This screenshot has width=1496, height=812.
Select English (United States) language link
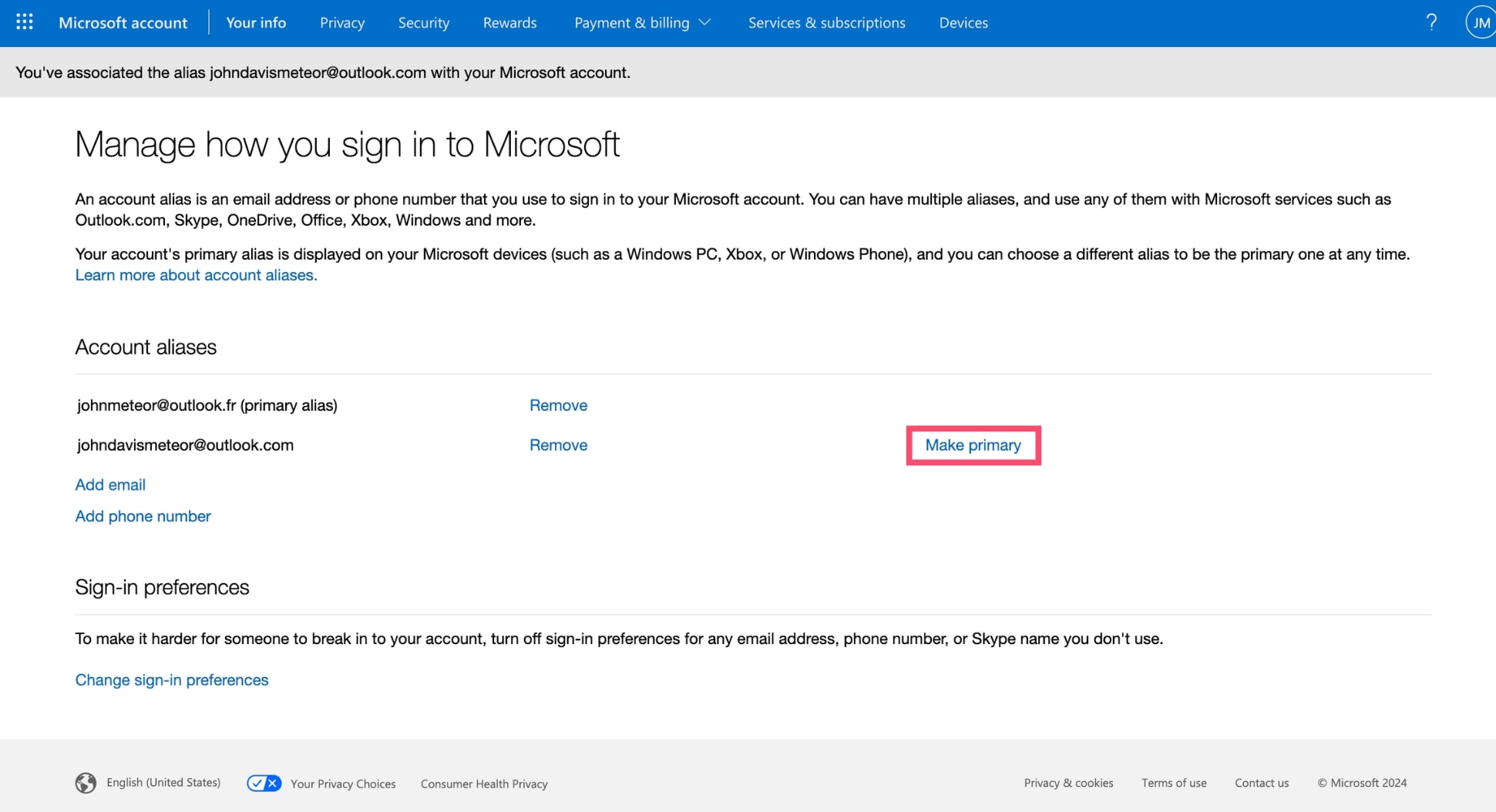(163, 783)
